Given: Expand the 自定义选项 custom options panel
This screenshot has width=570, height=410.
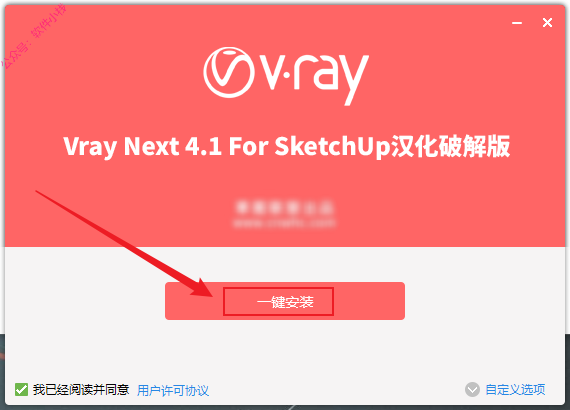Looking at the screenshot, I should pyautogui.click(x=515, y=390).
